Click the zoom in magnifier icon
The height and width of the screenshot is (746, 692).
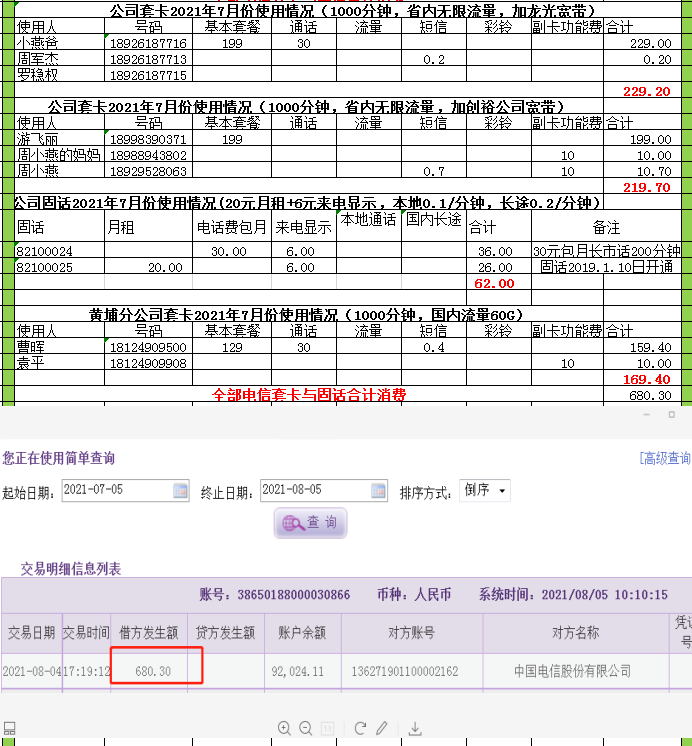coord(285,729)
